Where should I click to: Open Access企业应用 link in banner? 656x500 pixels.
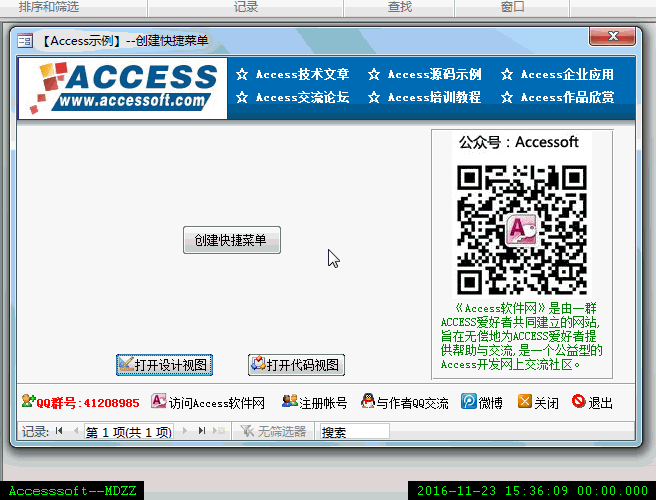(567, 74)
